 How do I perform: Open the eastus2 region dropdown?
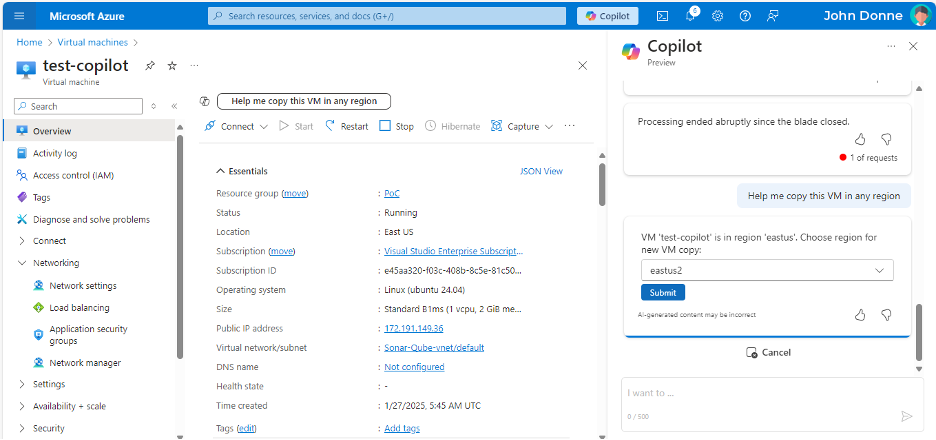767,270
